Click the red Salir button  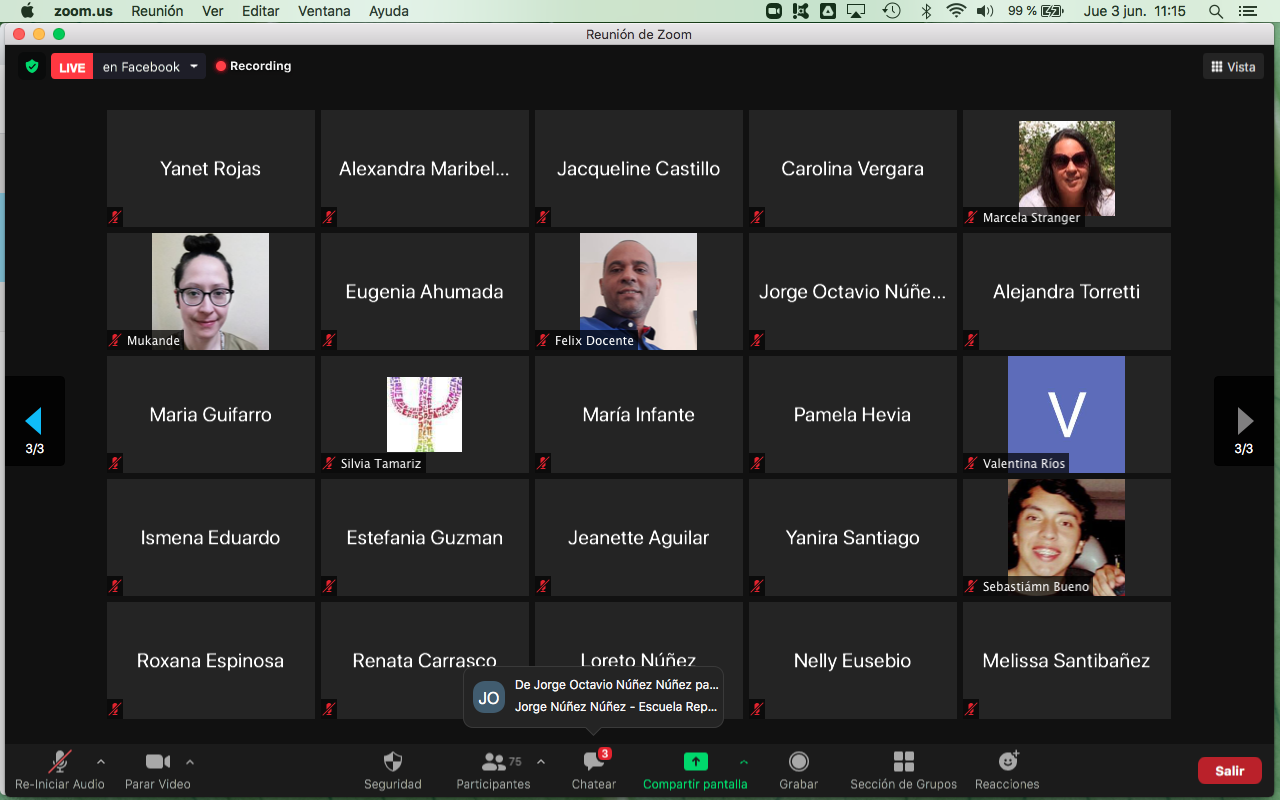1229,771
